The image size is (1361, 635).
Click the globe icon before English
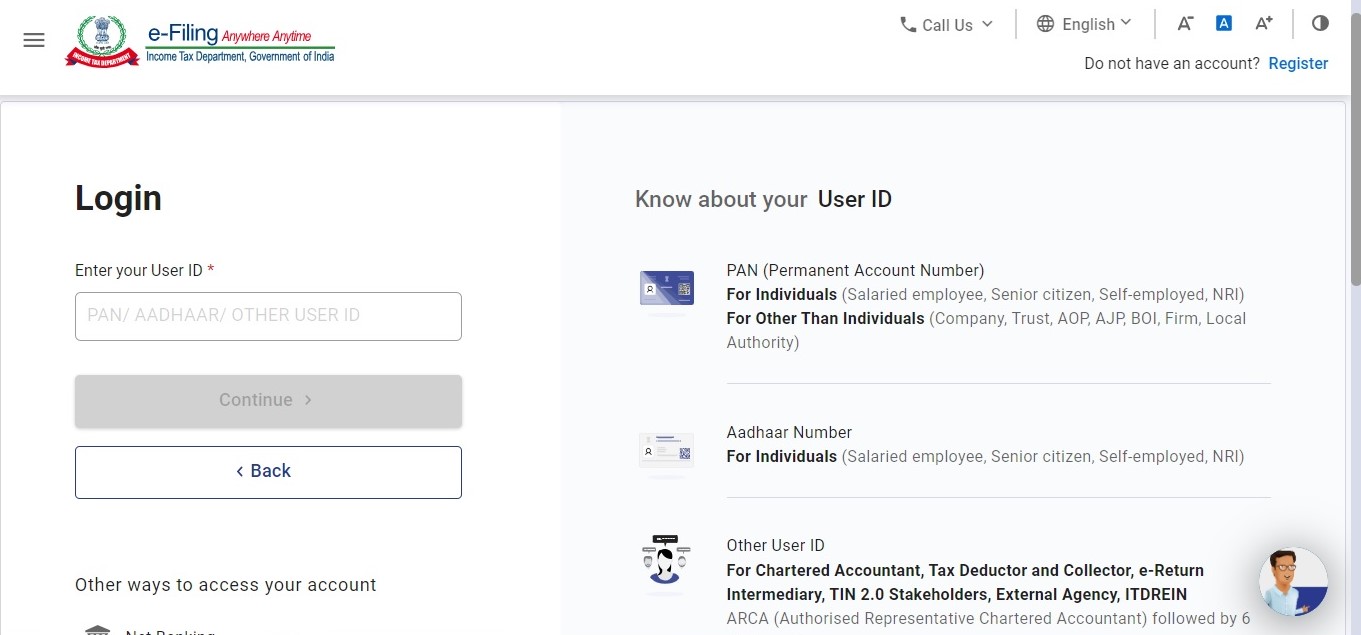pyautogui.click(x=1045, y=24)
